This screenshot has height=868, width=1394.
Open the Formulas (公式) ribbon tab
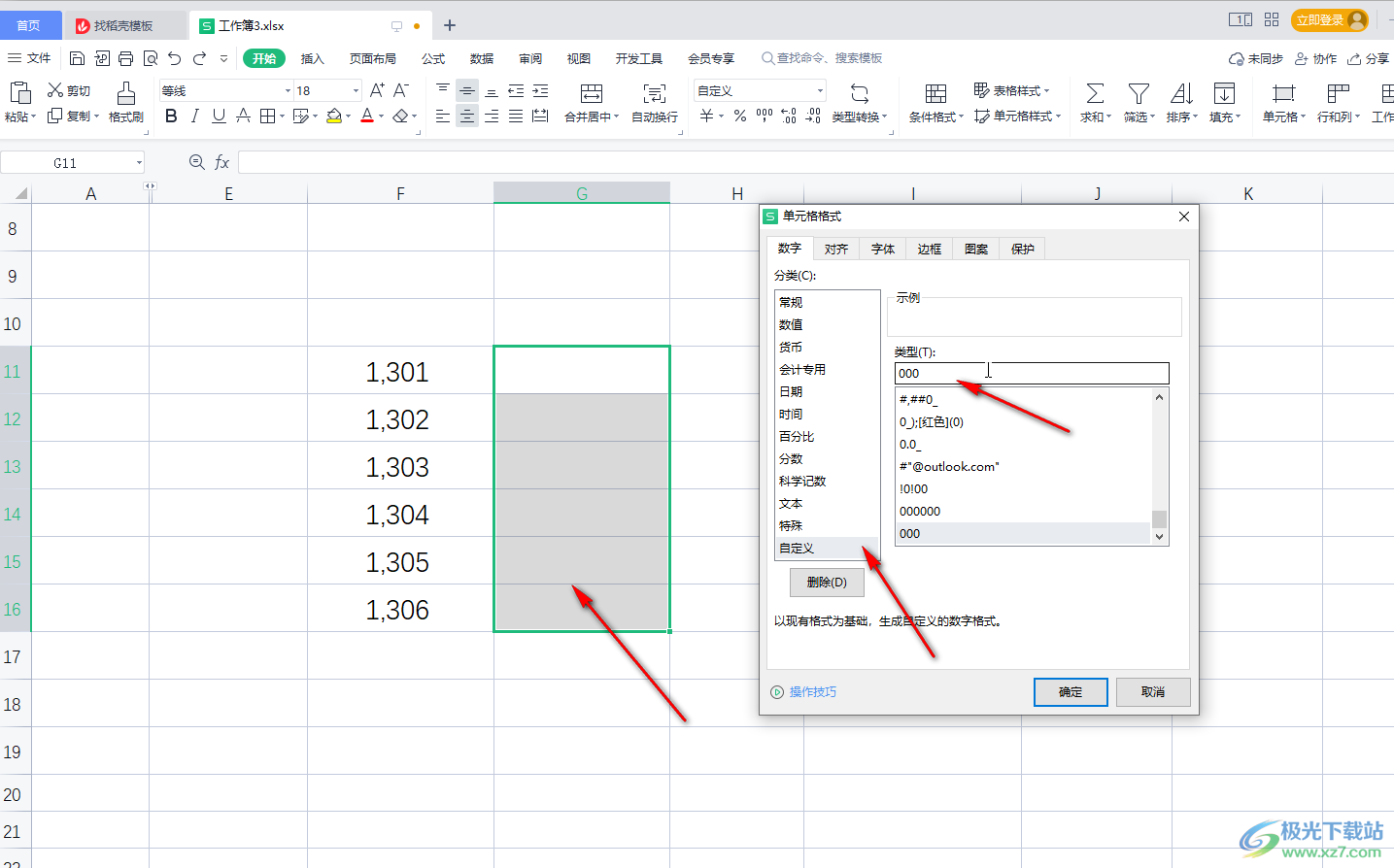tap(433, 58)
